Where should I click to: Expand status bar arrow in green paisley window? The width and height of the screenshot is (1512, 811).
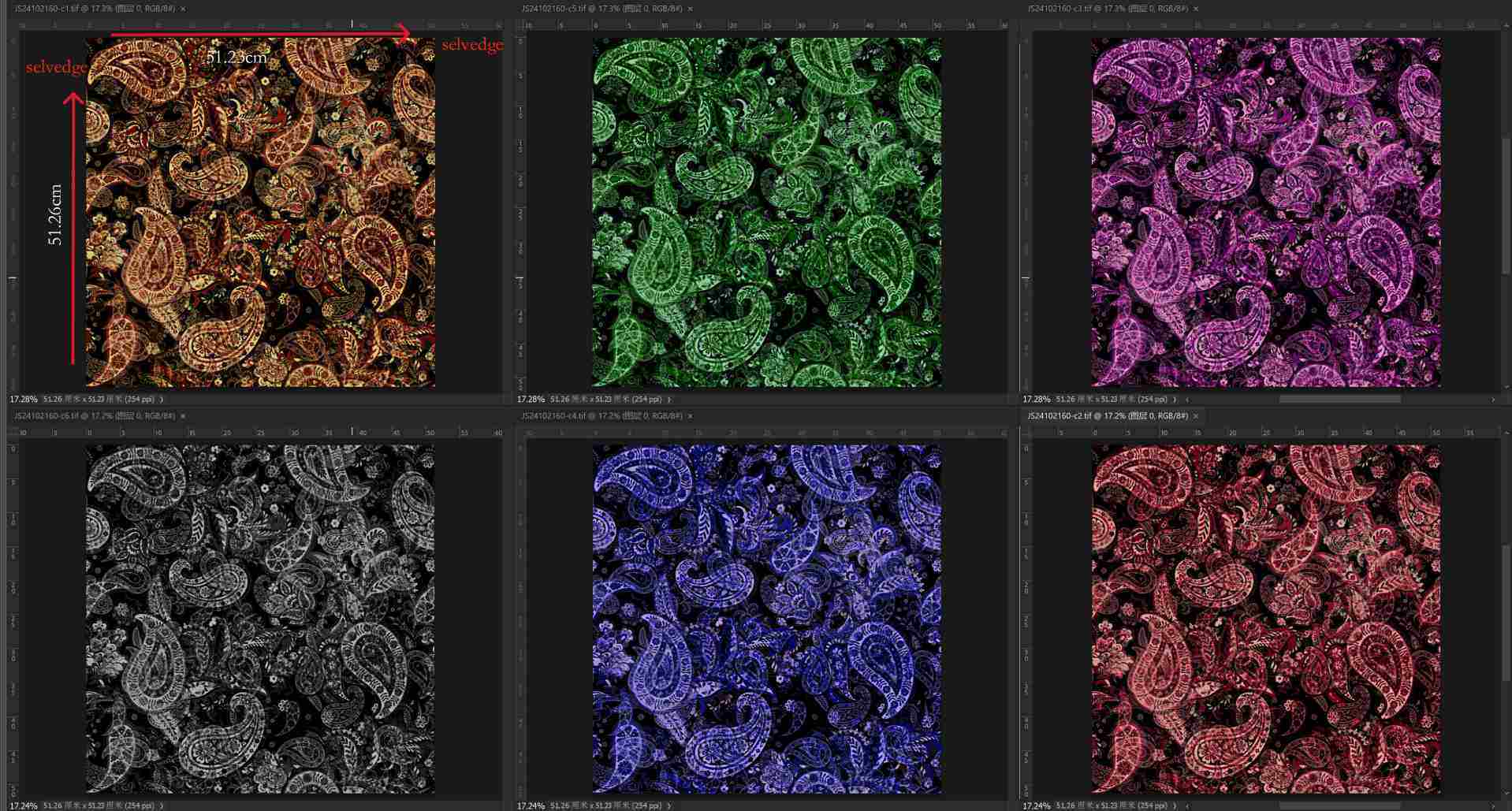(x=669, y=400)
